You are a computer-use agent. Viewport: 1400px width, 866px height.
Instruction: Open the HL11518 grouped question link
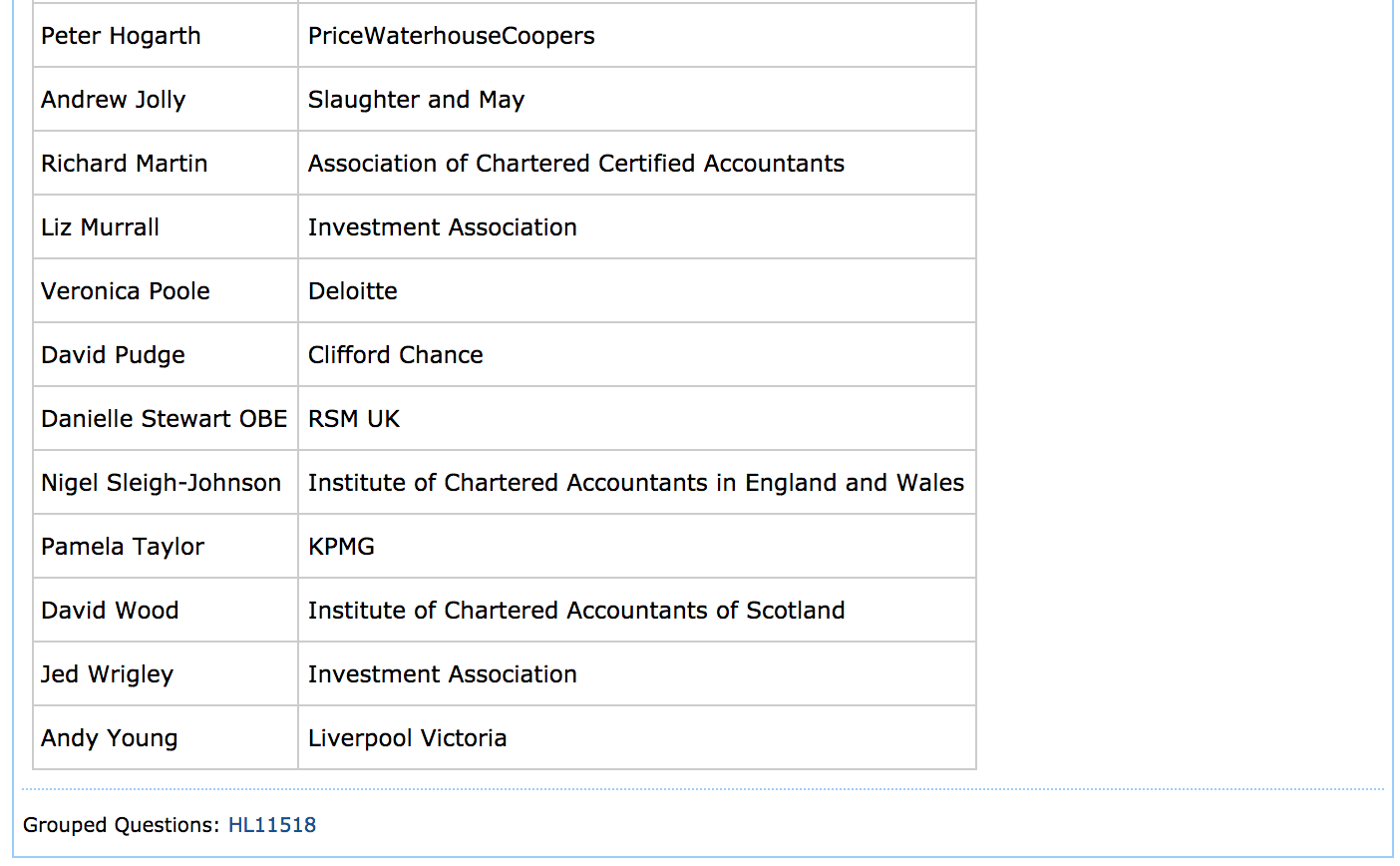pos(271,825)
